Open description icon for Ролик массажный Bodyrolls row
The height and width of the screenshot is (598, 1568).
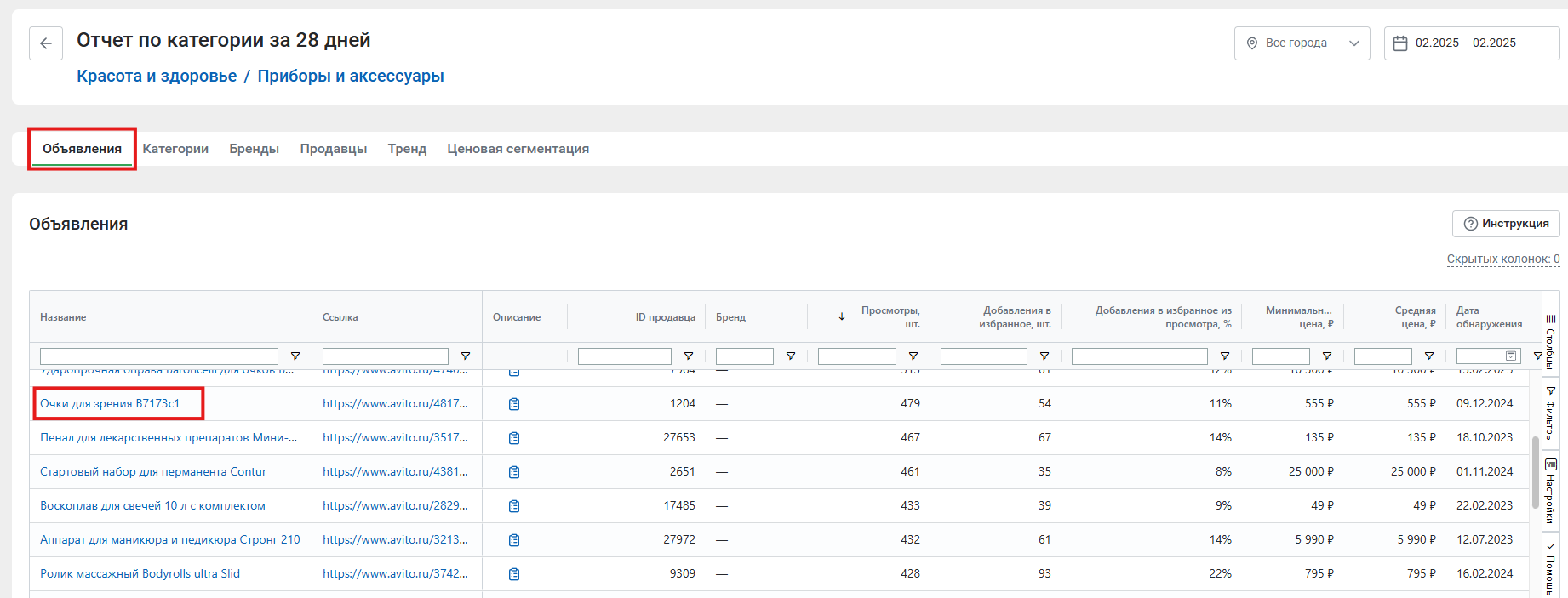(514, 574)
